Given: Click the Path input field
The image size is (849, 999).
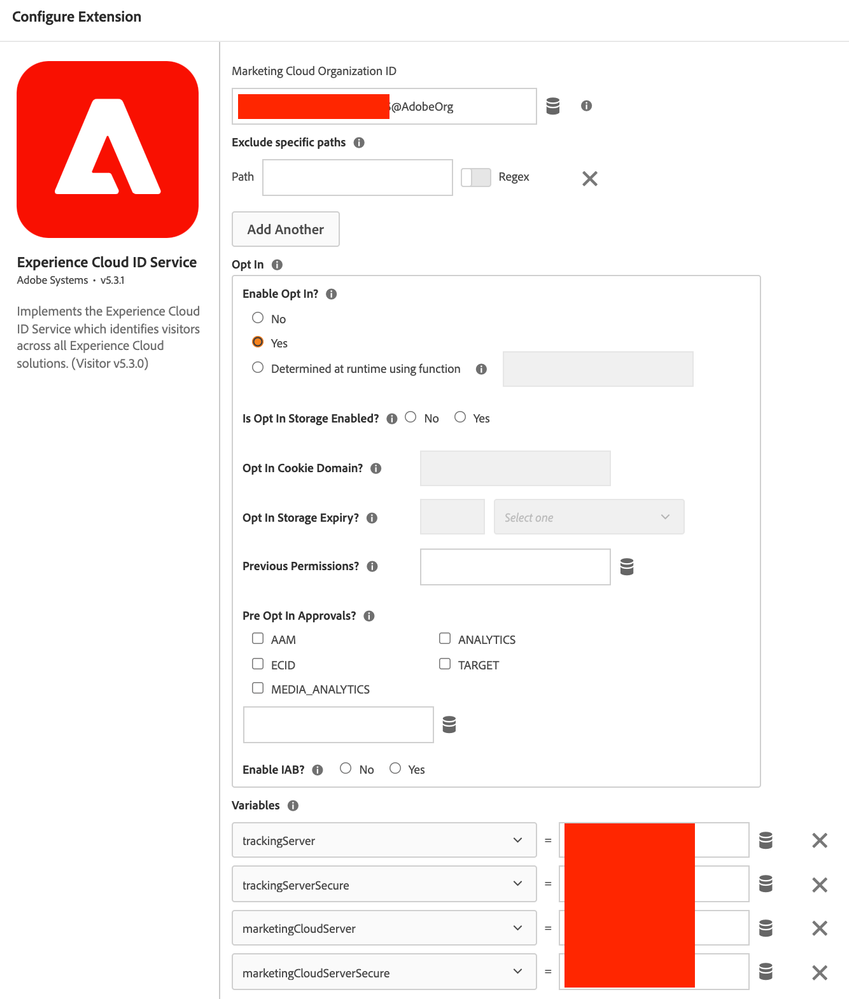Looking at the screenshot, I should click(357, 177).
